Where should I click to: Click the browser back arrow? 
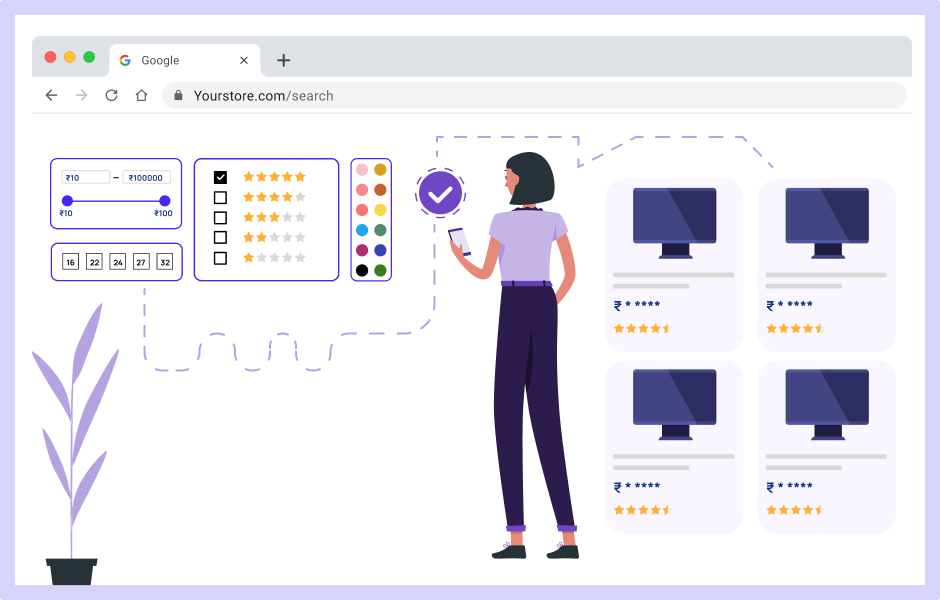coord(52,95)
